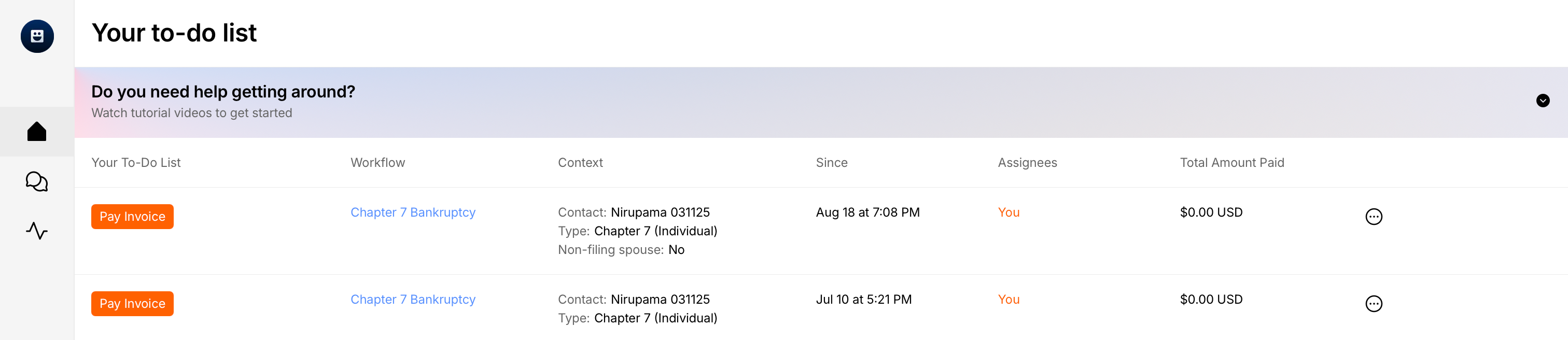
Task: Click 'Watch tutorial videos to get started' text
Action: 192,113
